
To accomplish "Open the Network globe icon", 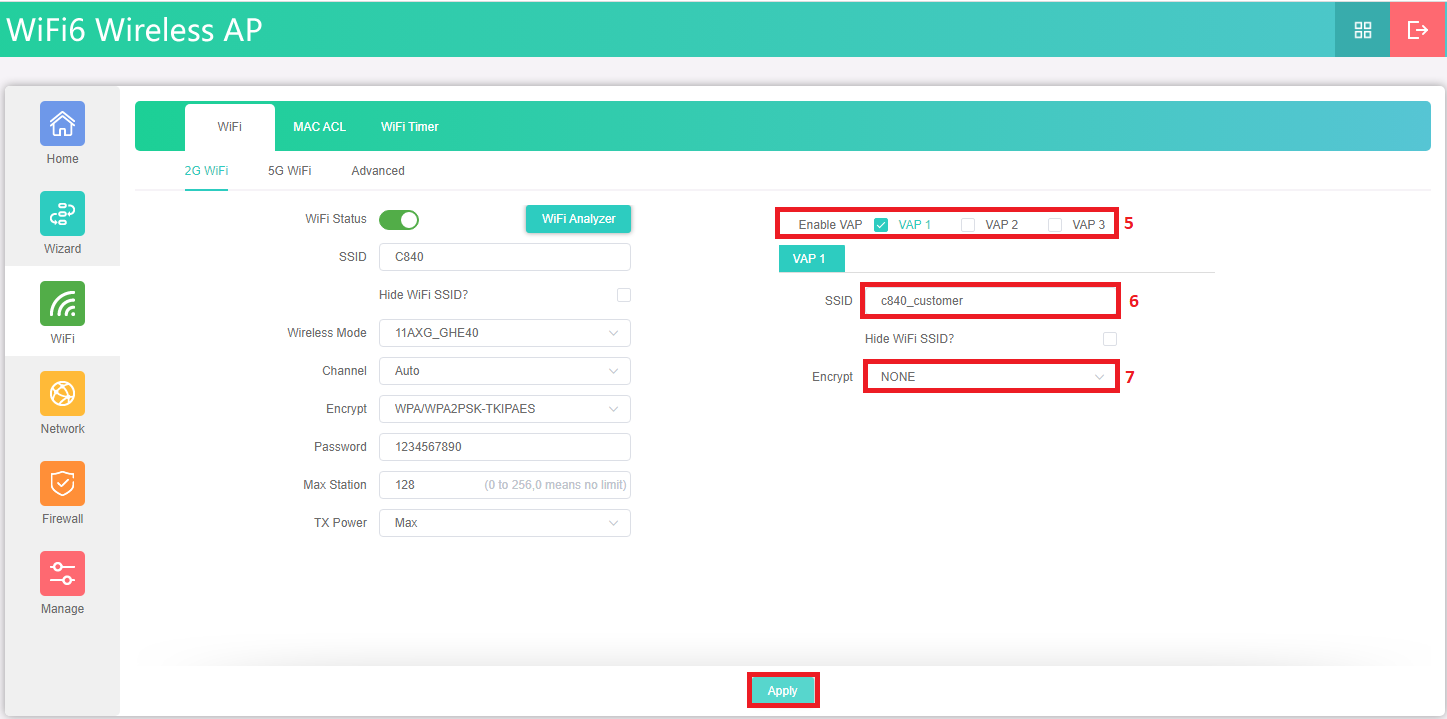I will (62, 394).
